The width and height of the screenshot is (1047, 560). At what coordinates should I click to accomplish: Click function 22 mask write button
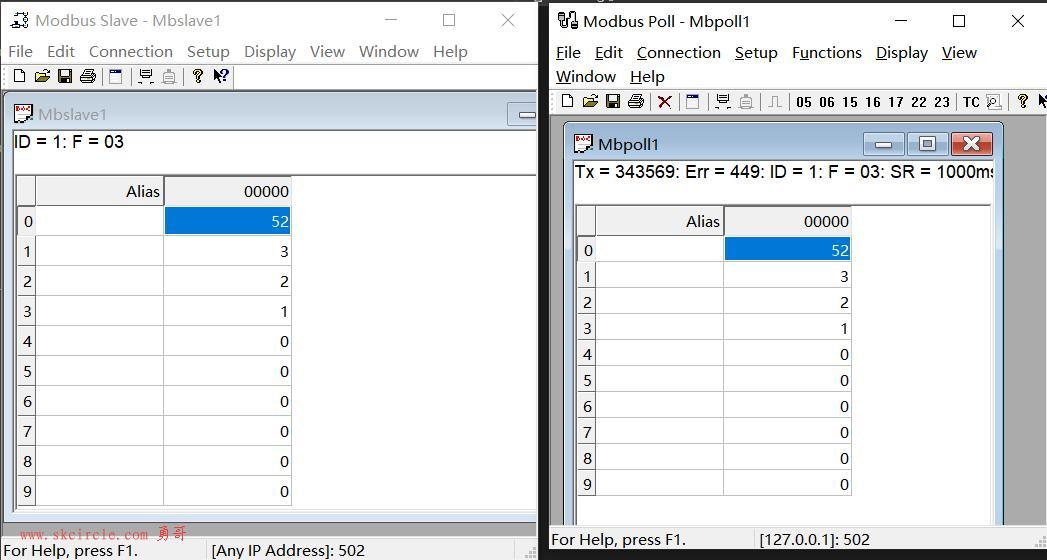(919, 102)
